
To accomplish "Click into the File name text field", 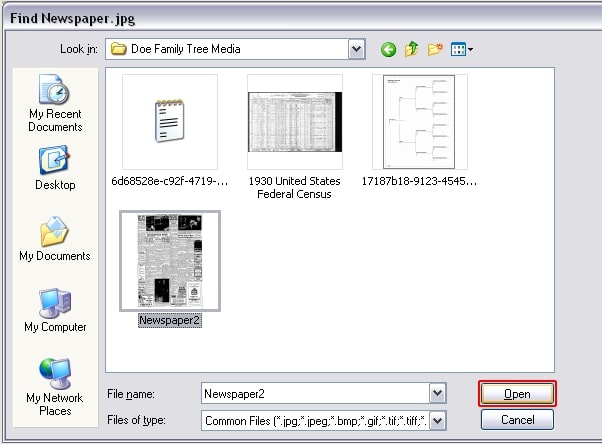I will point(314,393).
